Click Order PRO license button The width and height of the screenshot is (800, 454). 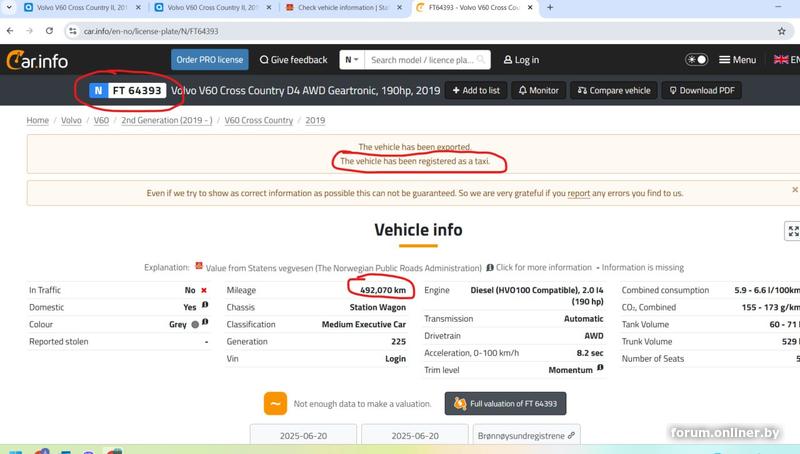(210, 60)
